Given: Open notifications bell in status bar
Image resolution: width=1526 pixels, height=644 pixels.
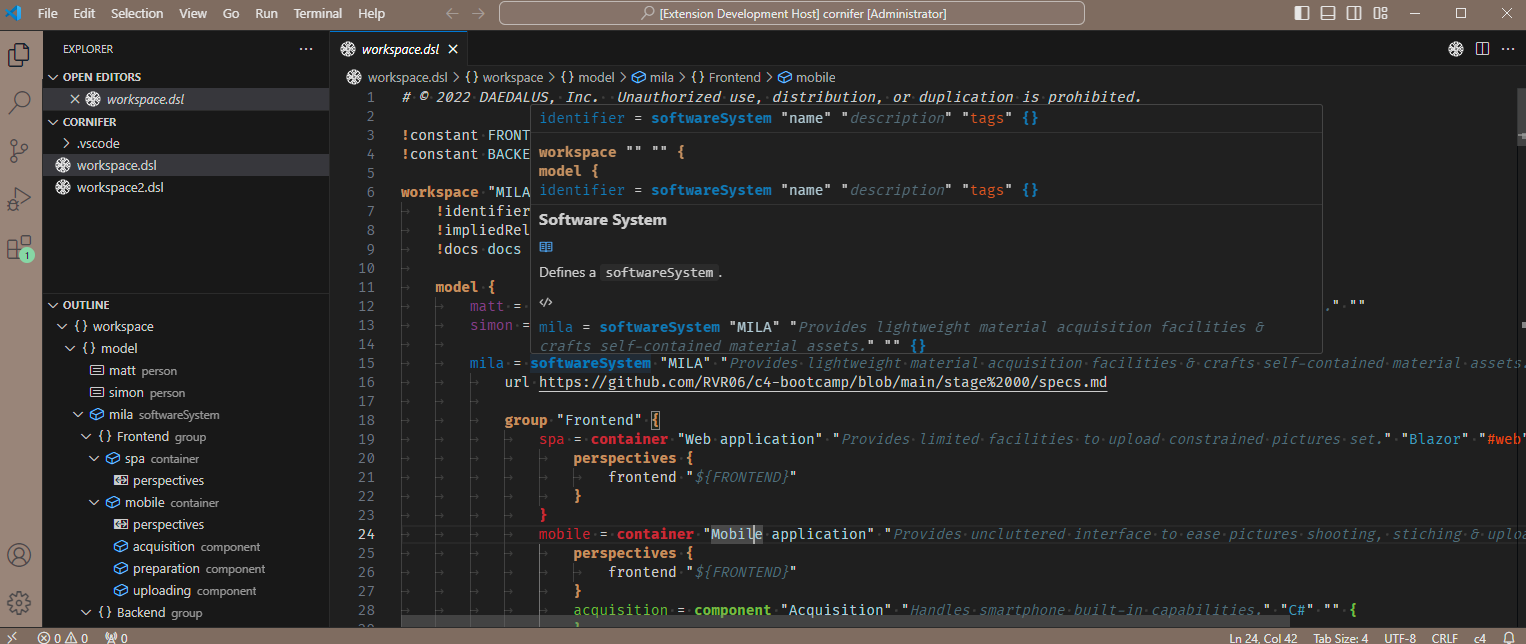Looking at the screenshot, I should pyautogui.click(x=1509, y=637).
